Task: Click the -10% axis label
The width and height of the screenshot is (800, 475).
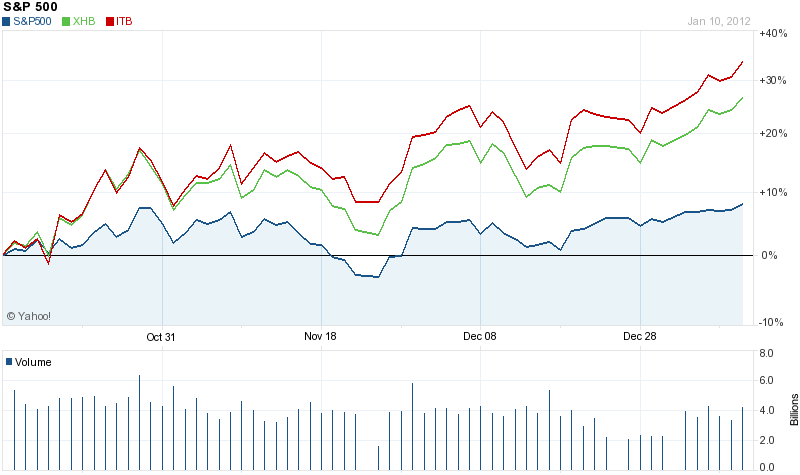Action: tap(773, 321)
